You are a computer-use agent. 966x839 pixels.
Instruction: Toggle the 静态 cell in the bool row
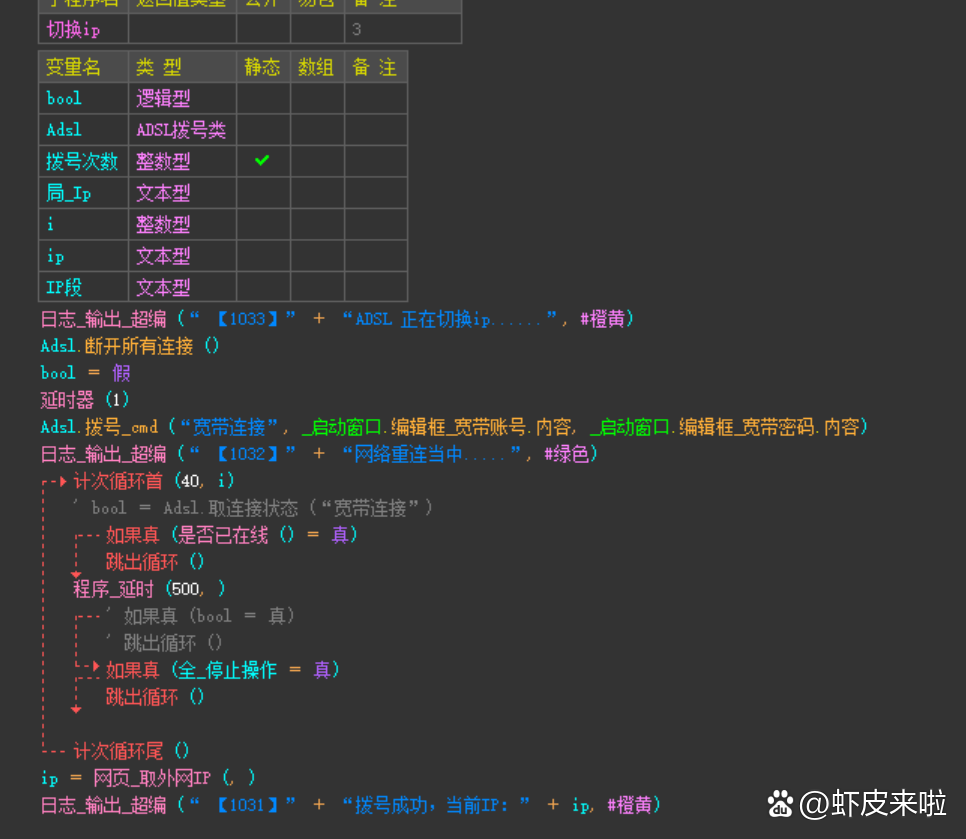263,98
